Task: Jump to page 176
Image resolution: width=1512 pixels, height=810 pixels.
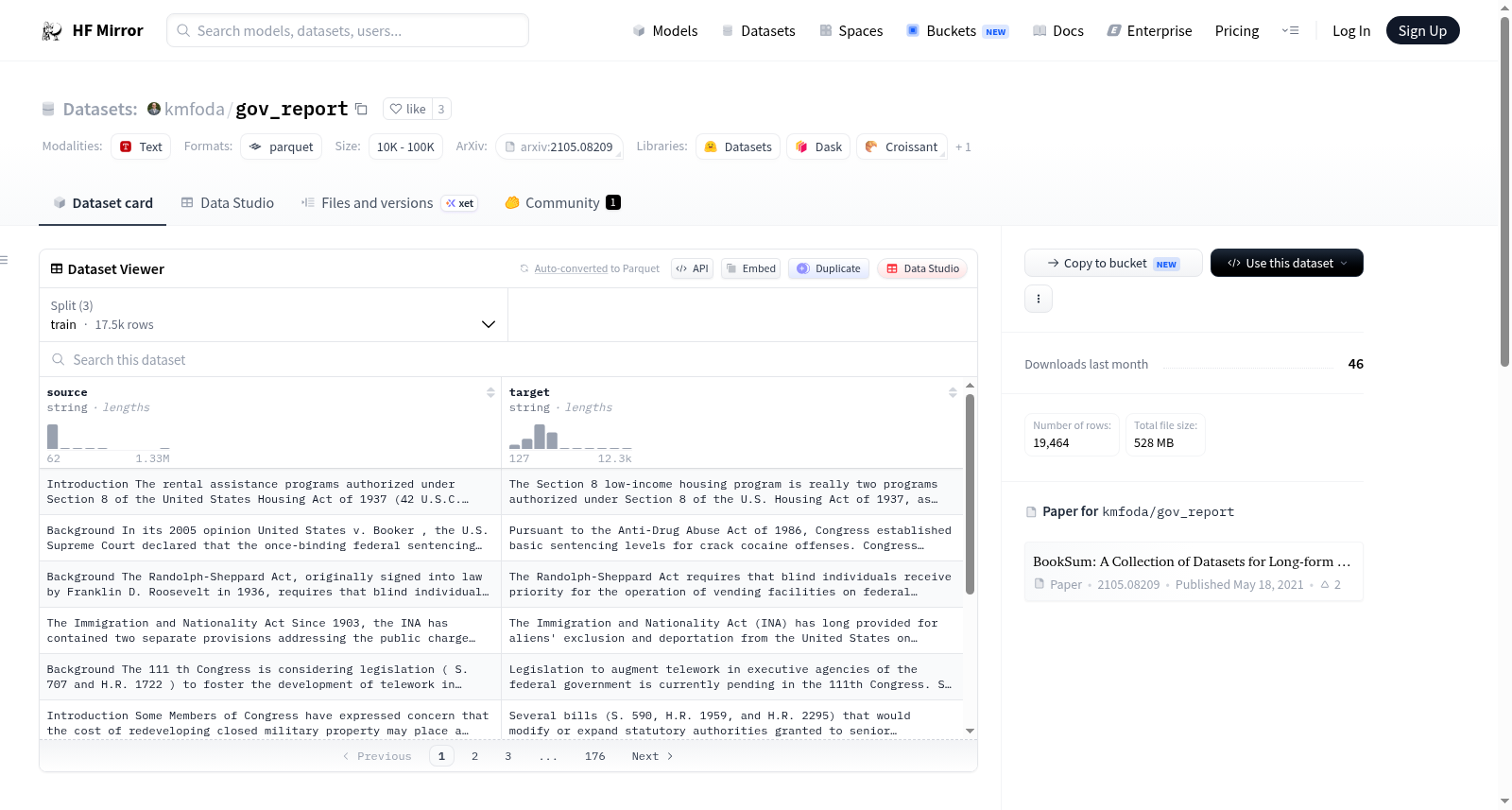Action: coord(594,756)
